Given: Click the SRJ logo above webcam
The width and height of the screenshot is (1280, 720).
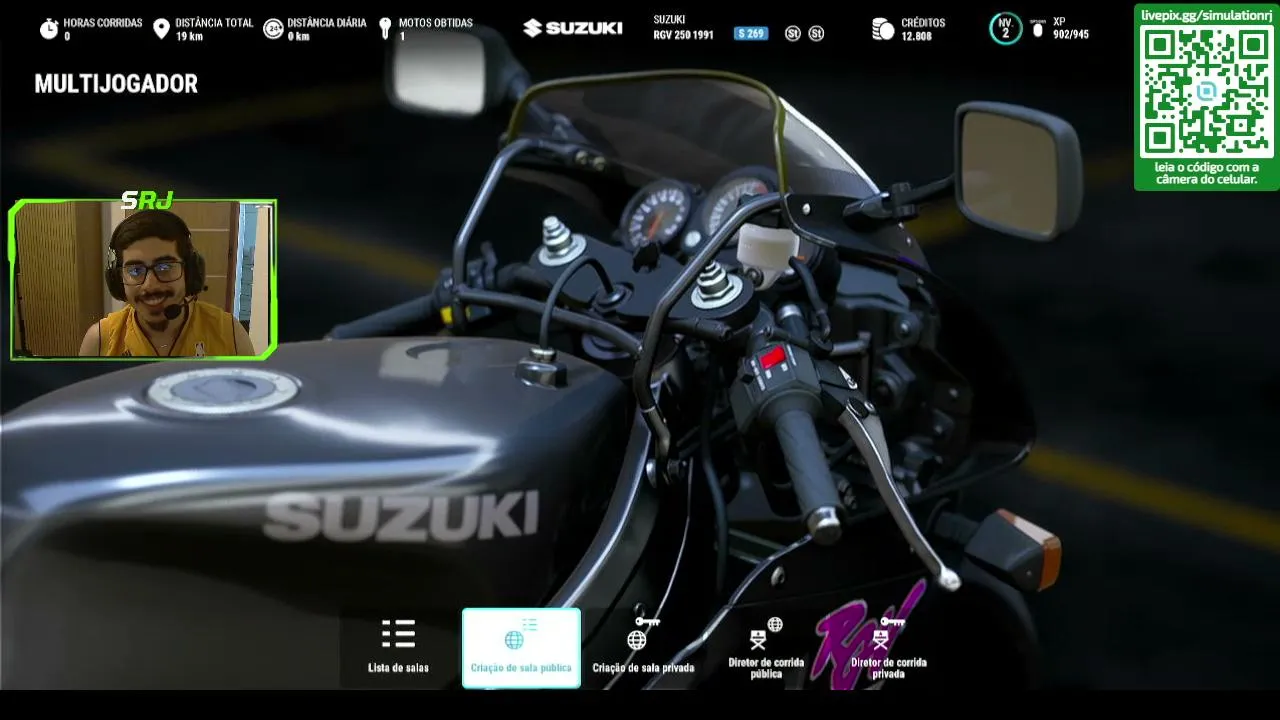Looking at the screenshot, I should pos(147,201).
